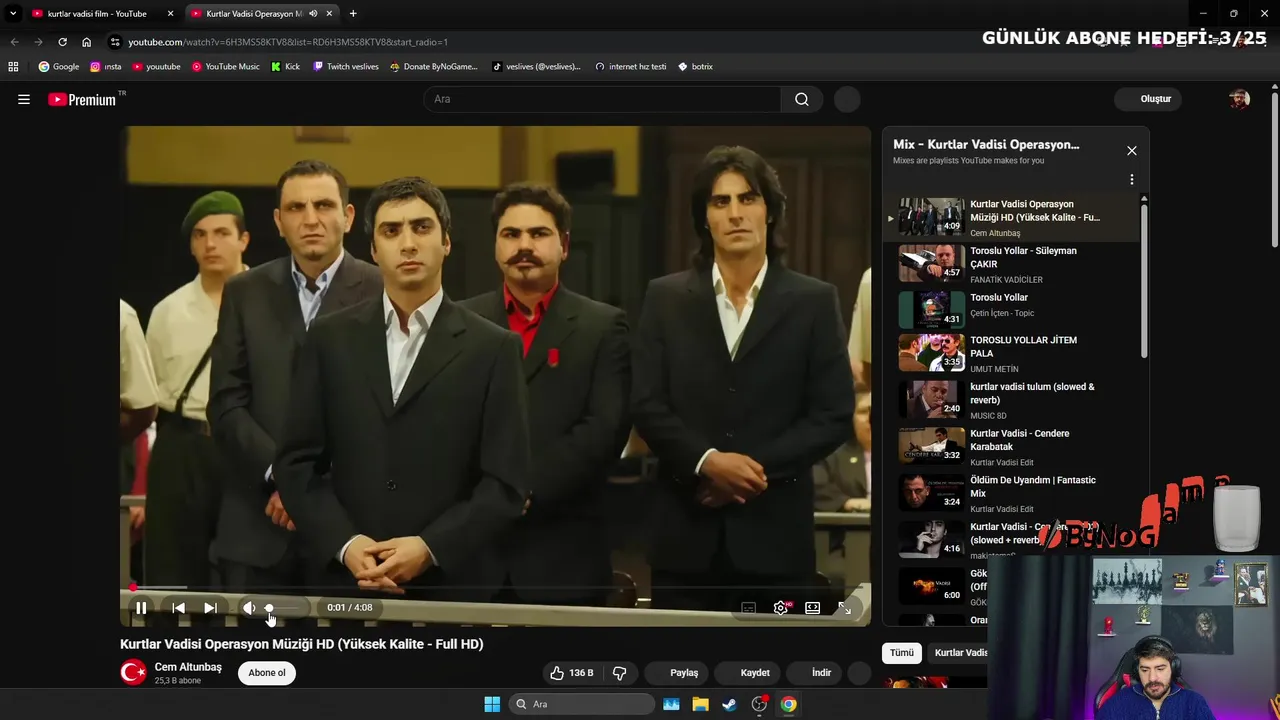1280x720 pixels.
Task: Open Chrome from the taskbar
Action: point(789,704)
